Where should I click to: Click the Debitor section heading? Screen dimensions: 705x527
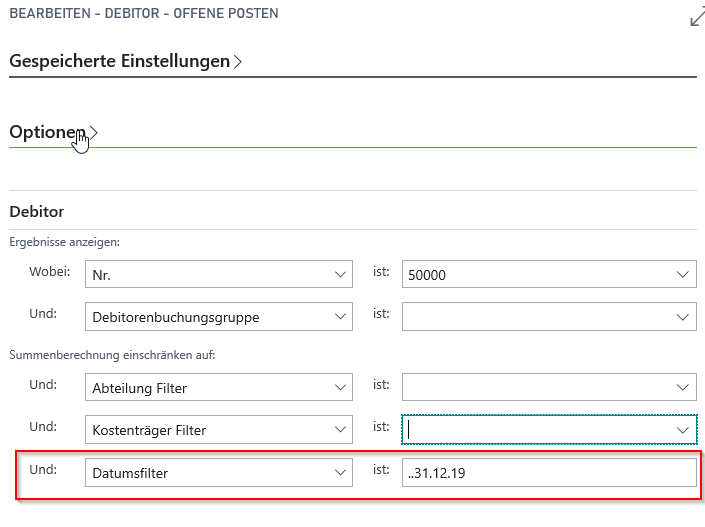coord(37,212)
